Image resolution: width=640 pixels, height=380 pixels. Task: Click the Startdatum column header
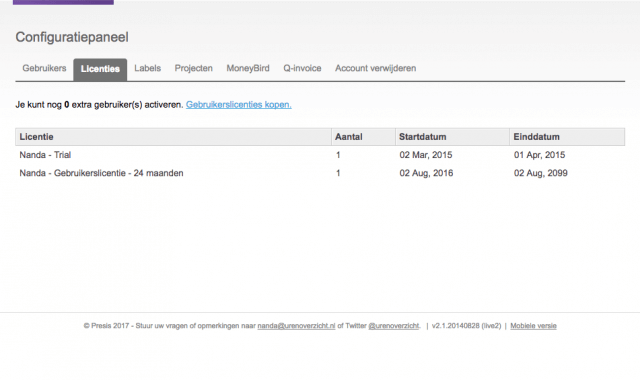pos(452,137)
